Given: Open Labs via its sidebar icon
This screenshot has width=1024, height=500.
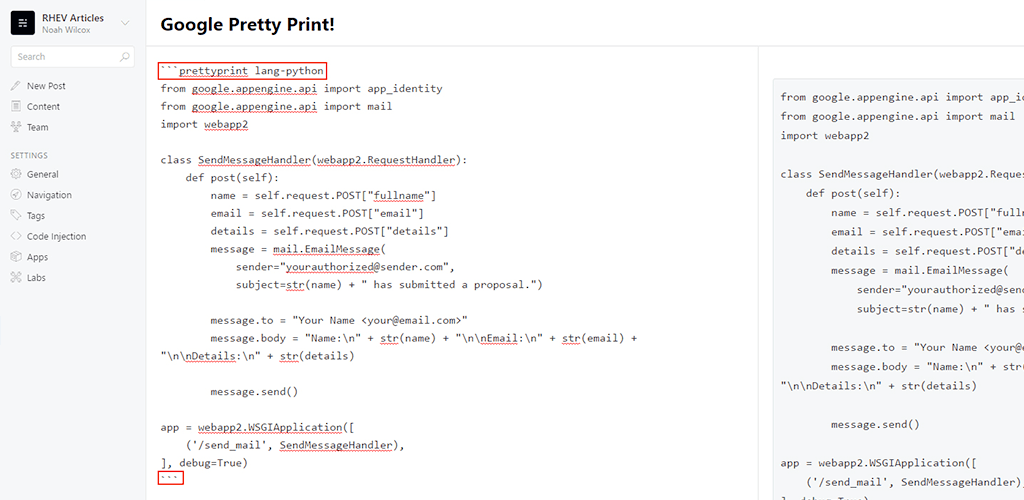Looking at the screenshot, I should click(x=16, y=278).
